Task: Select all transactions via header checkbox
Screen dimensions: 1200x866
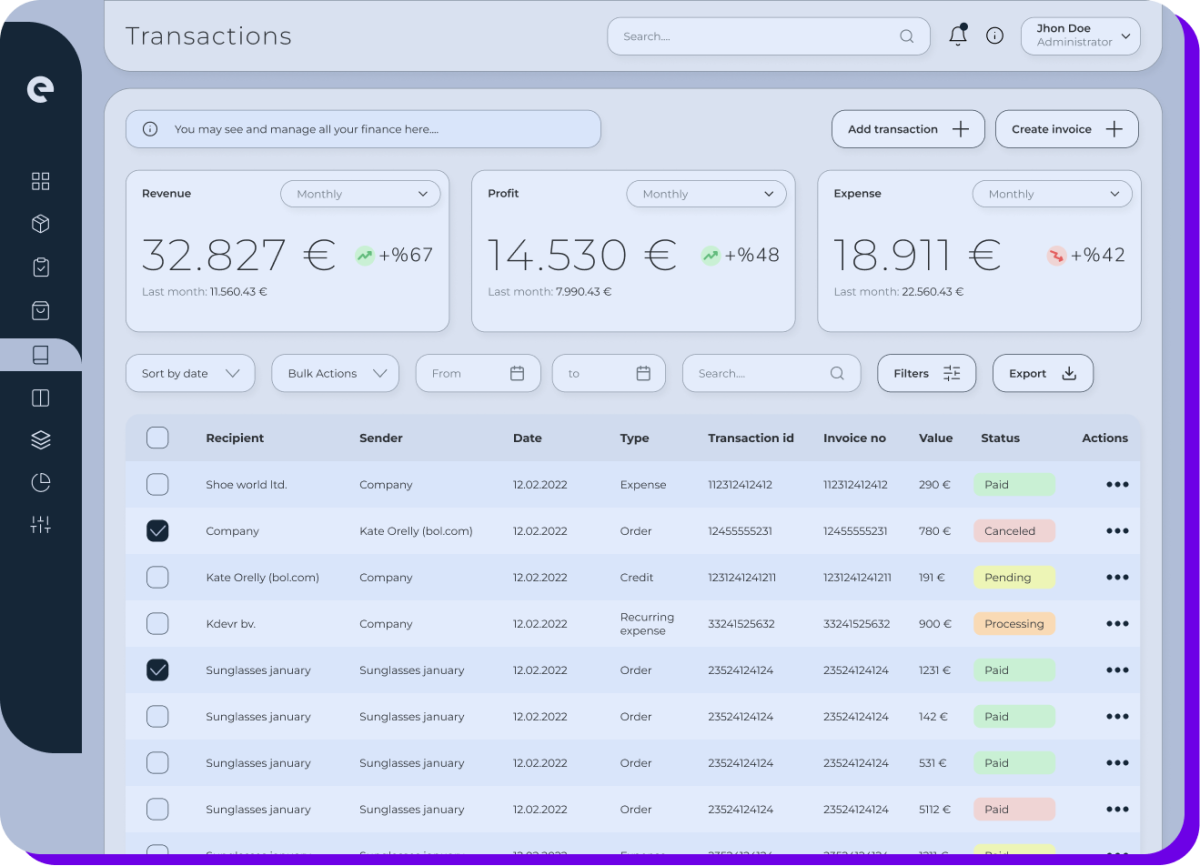Action: (x=157, y=438)
